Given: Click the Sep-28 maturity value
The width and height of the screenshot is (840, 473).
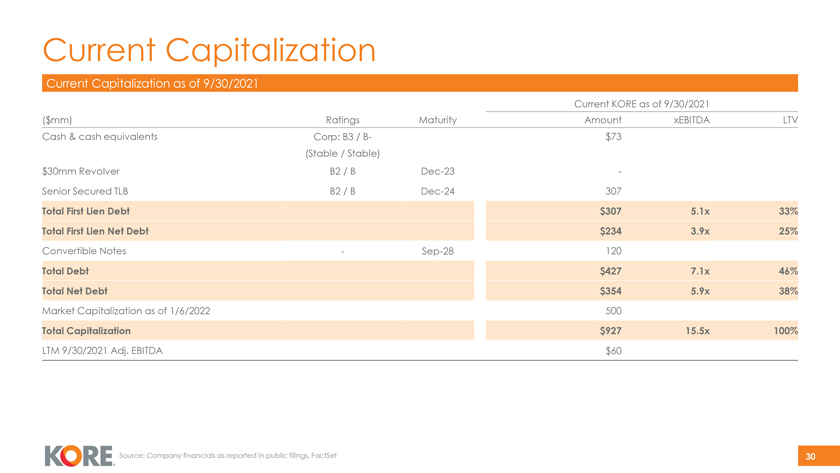Looking at the screenshot, I should coord(437,251).
